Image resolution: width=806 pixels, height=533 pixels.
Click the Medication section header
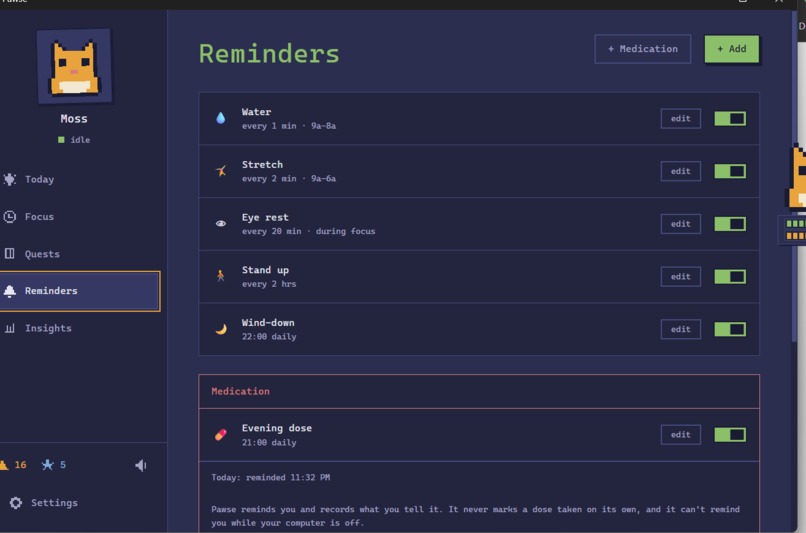[240, 391]
